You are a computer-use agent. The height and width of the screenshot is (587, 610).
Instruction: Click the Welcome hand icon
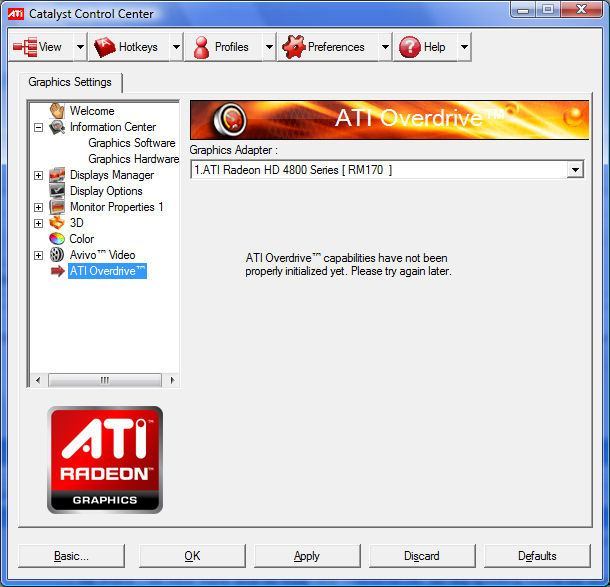[x=57, y=110]
